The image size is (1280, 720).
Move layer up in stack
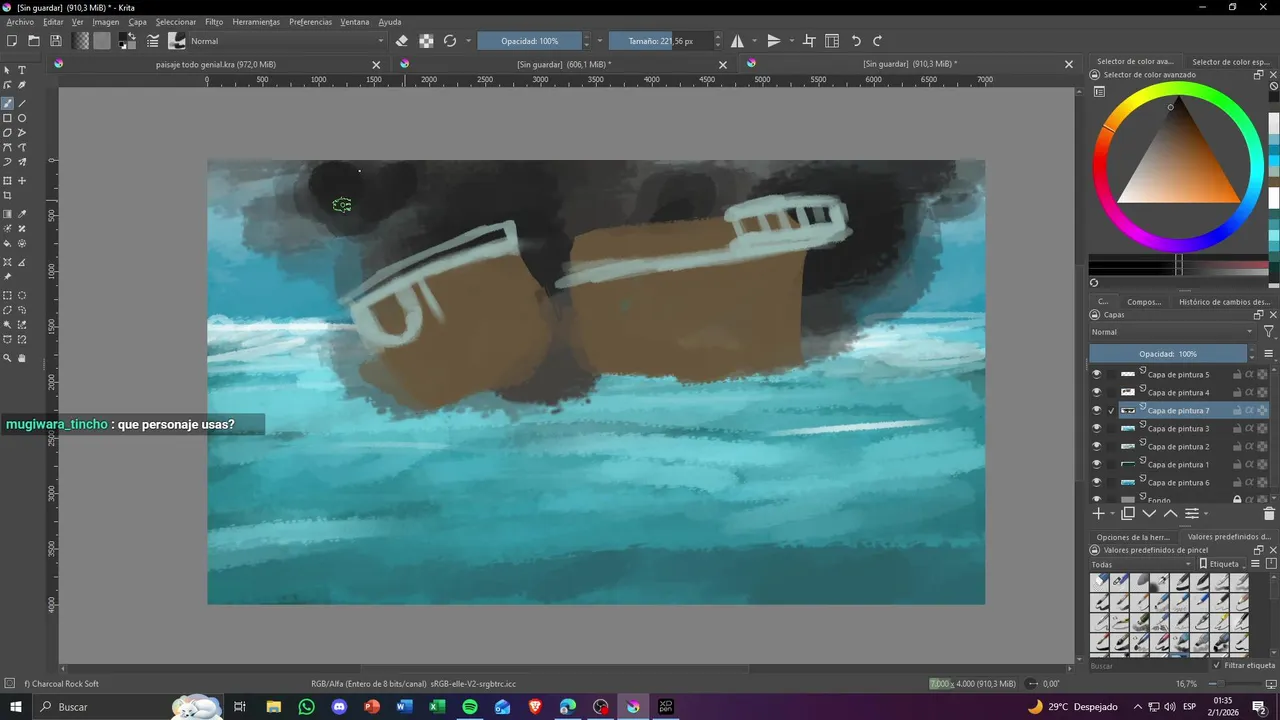1170,513
